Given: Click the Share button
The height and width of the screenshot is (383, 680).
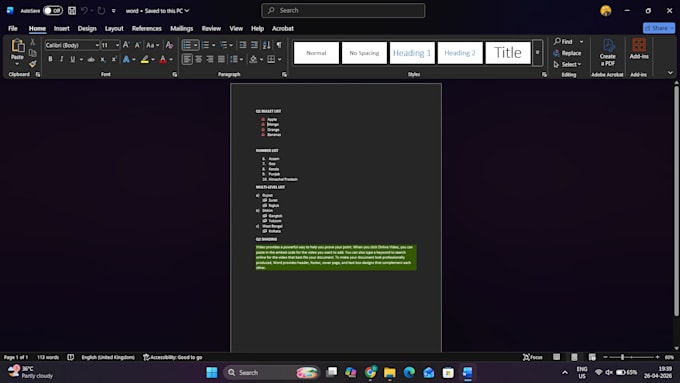Looking at the screenshot, I should 658,28.
